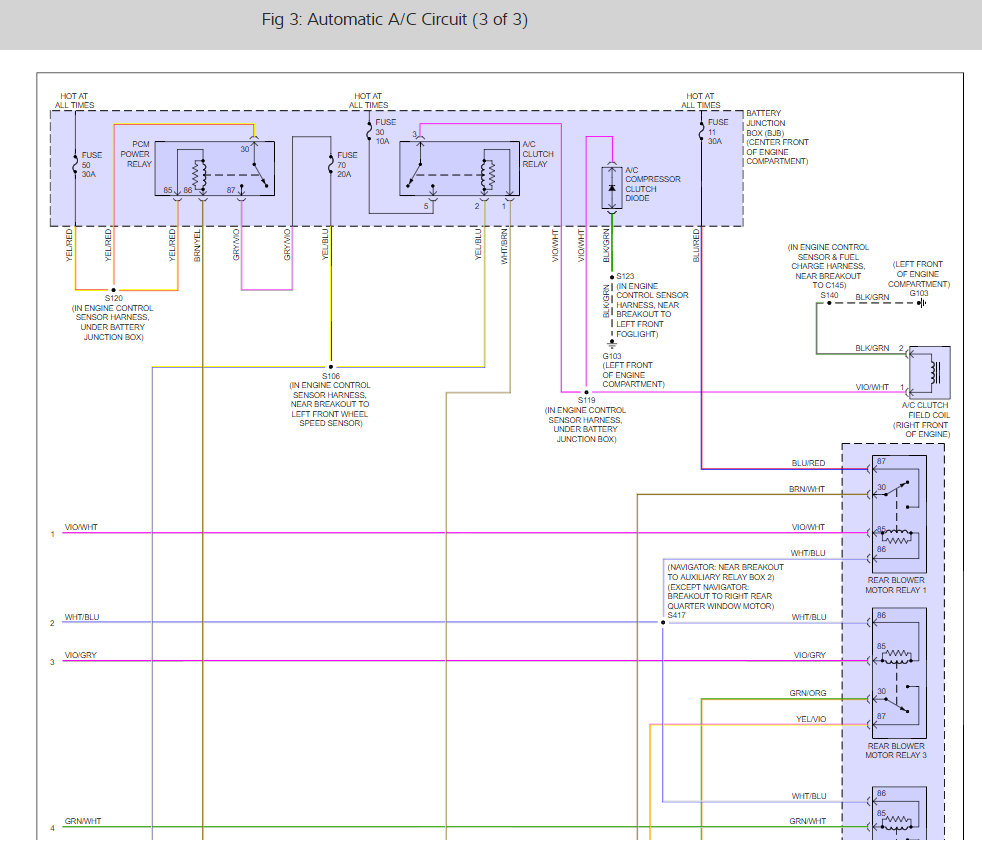Click the "A/C CLUTCH FIELD COIL" label

(x=925, y=410)
